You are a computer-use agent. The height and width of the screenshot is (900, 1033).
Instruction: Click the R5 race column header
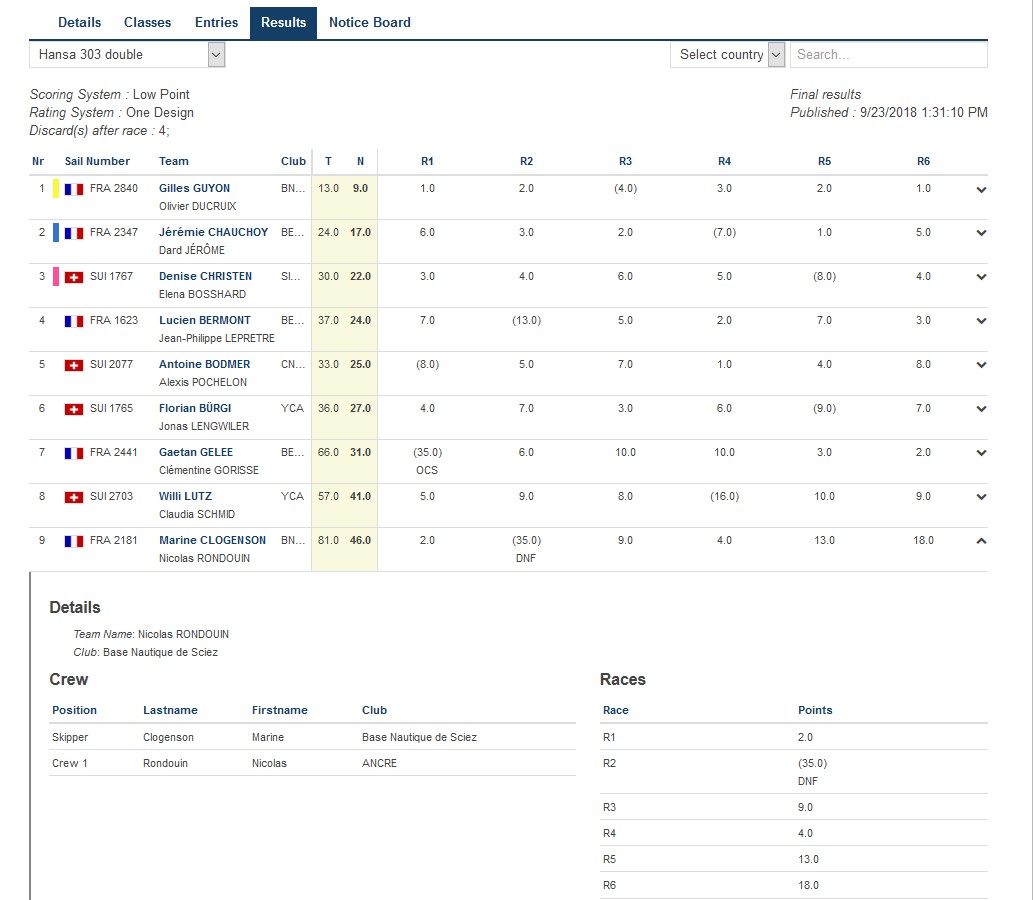pyautogui.click(x=824, y=161)
